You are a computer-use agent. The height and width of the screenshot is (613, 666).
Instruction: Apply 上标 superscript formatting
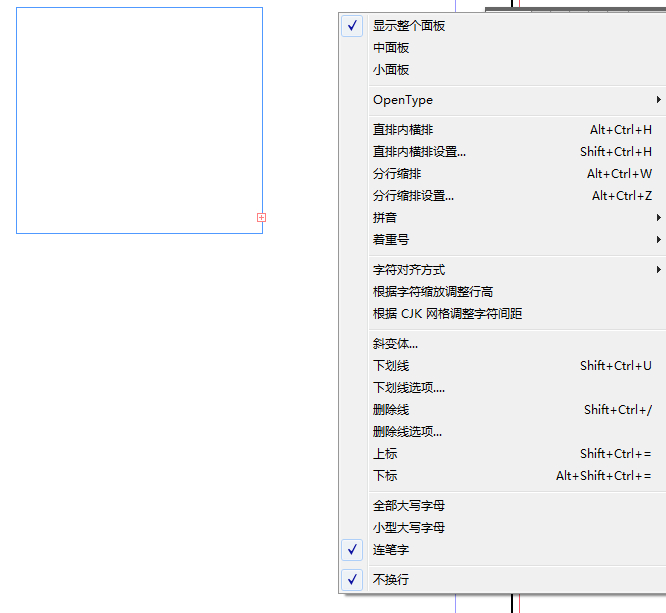click(503, 454)
